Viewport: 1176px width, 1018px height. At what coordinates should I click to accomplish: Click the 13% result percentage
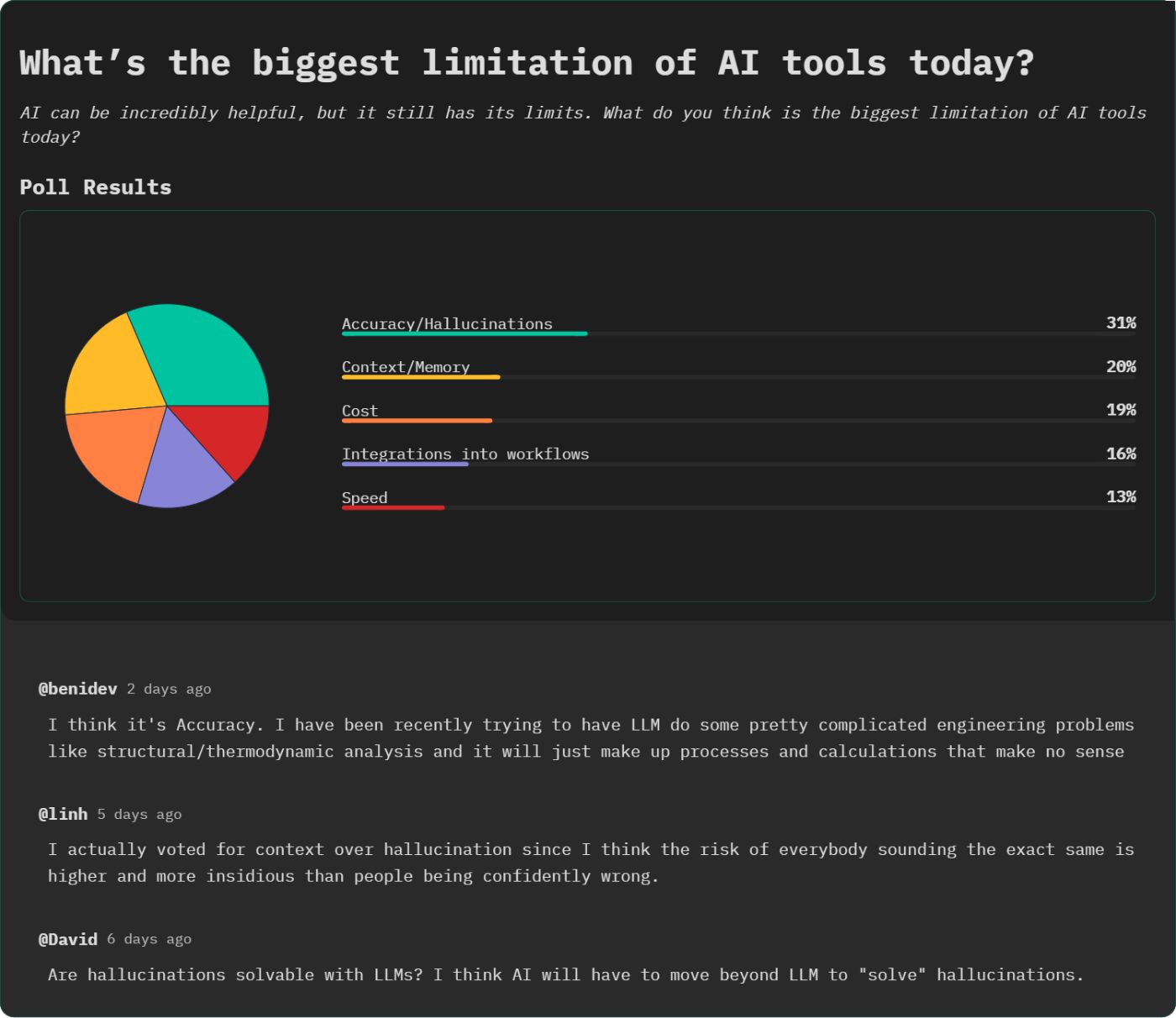click(x=1121, y=496)
